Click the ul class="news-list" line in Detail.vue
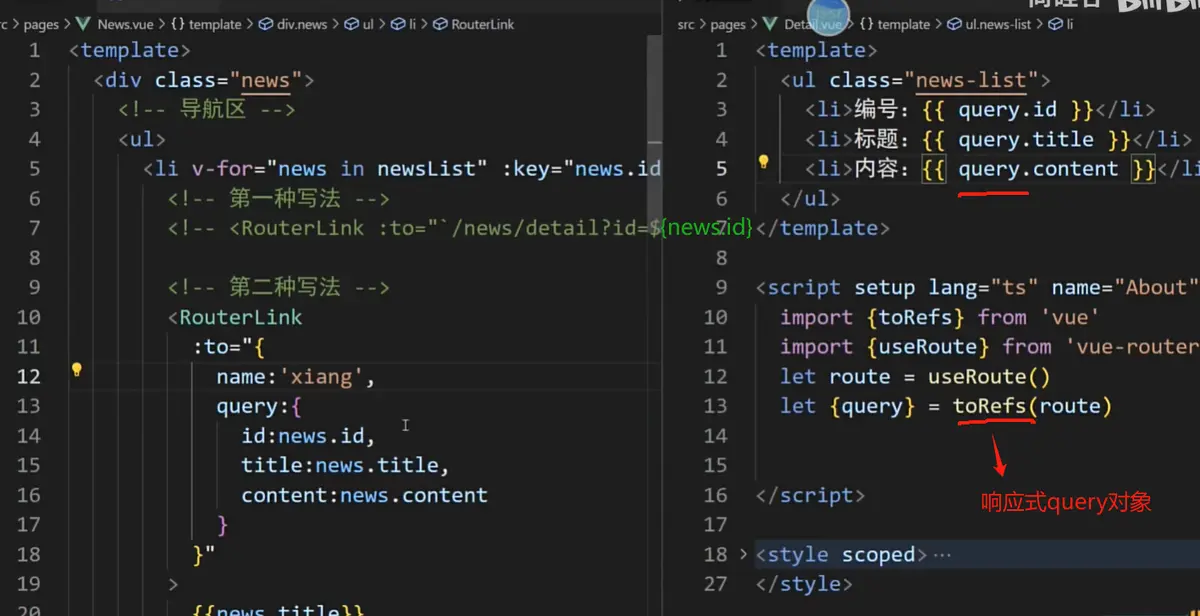1200x616 pixels. 916,80
